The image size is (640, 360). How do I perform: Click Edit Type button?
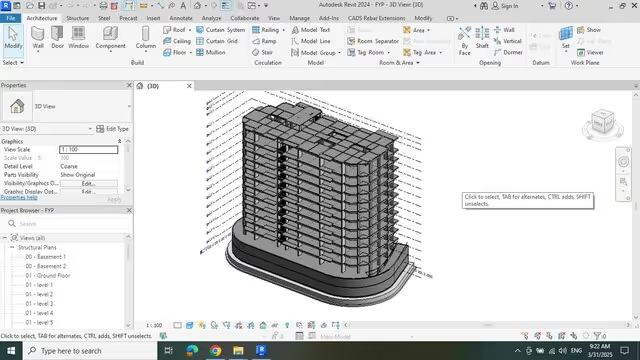112,129
